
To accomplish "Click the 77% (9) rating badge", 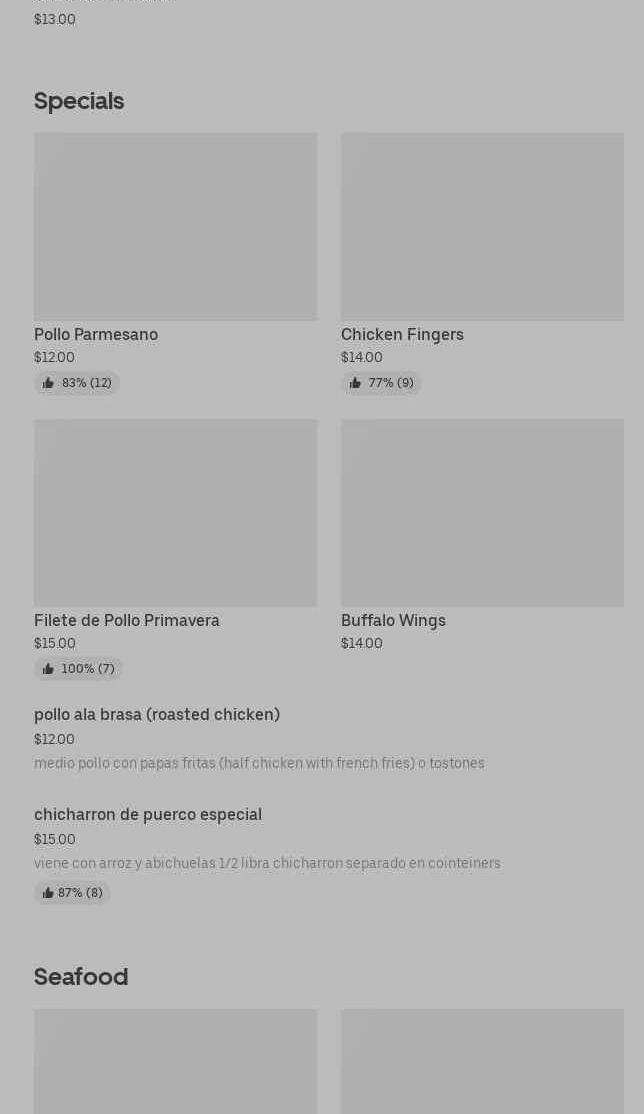I will tap(382, 383).
